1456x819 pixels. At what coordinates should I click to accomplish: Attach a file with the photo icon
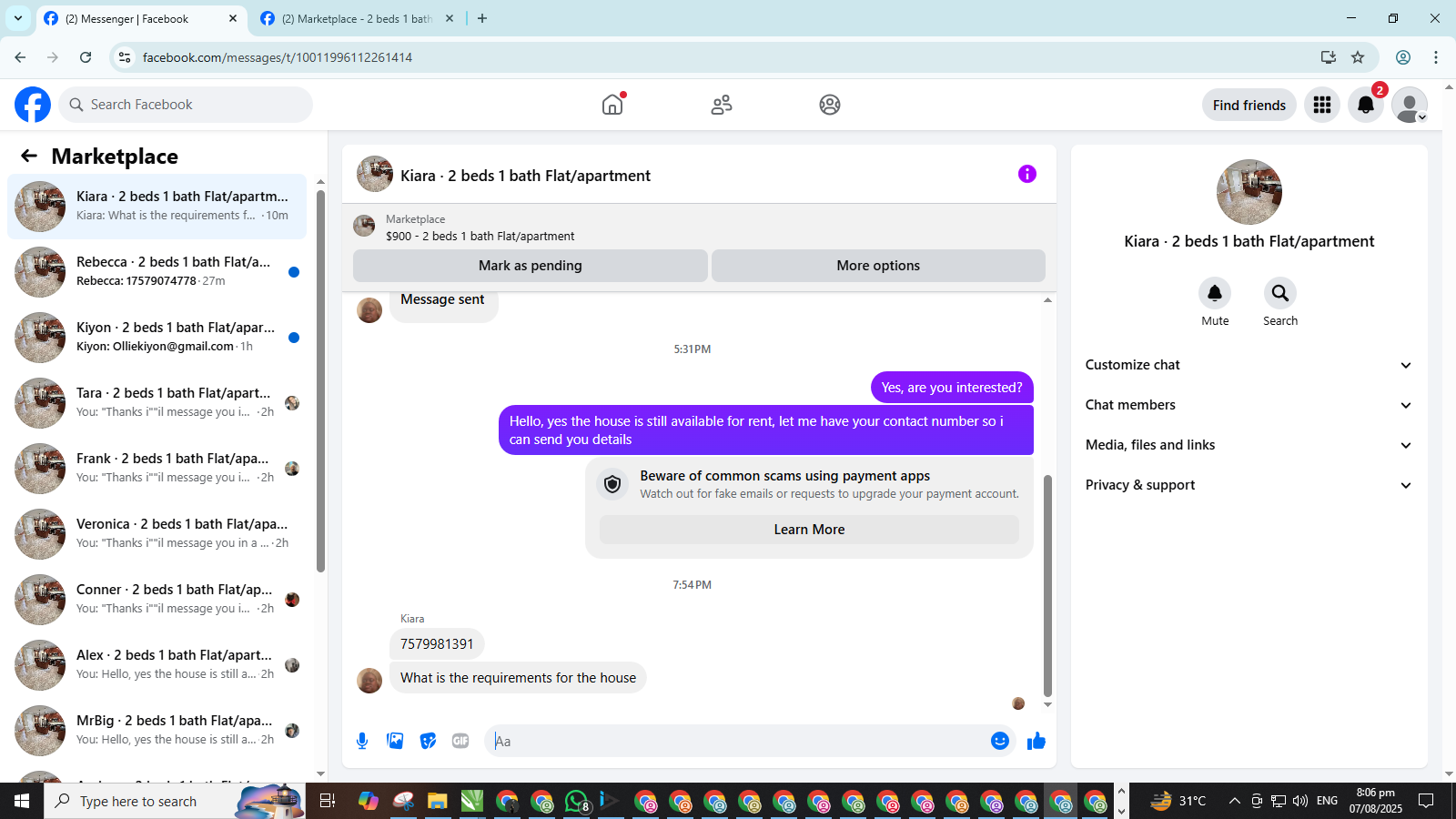coord(395,741)
